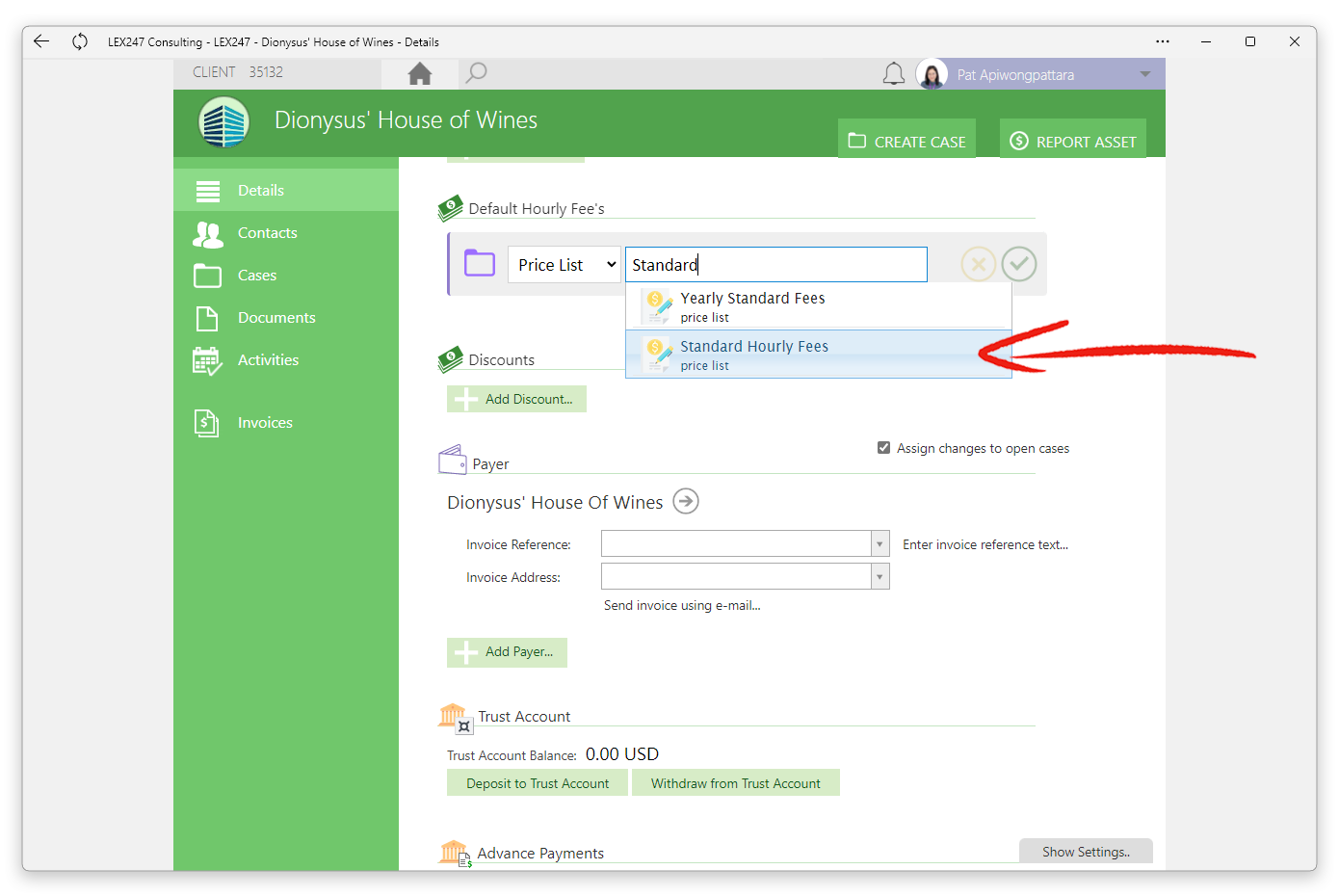Image resolution: width=1339 pixels, height=896 pixels.
Task: Open the user menu arrow beside Pat Apiwongpattara
Action: point(1145,74)
